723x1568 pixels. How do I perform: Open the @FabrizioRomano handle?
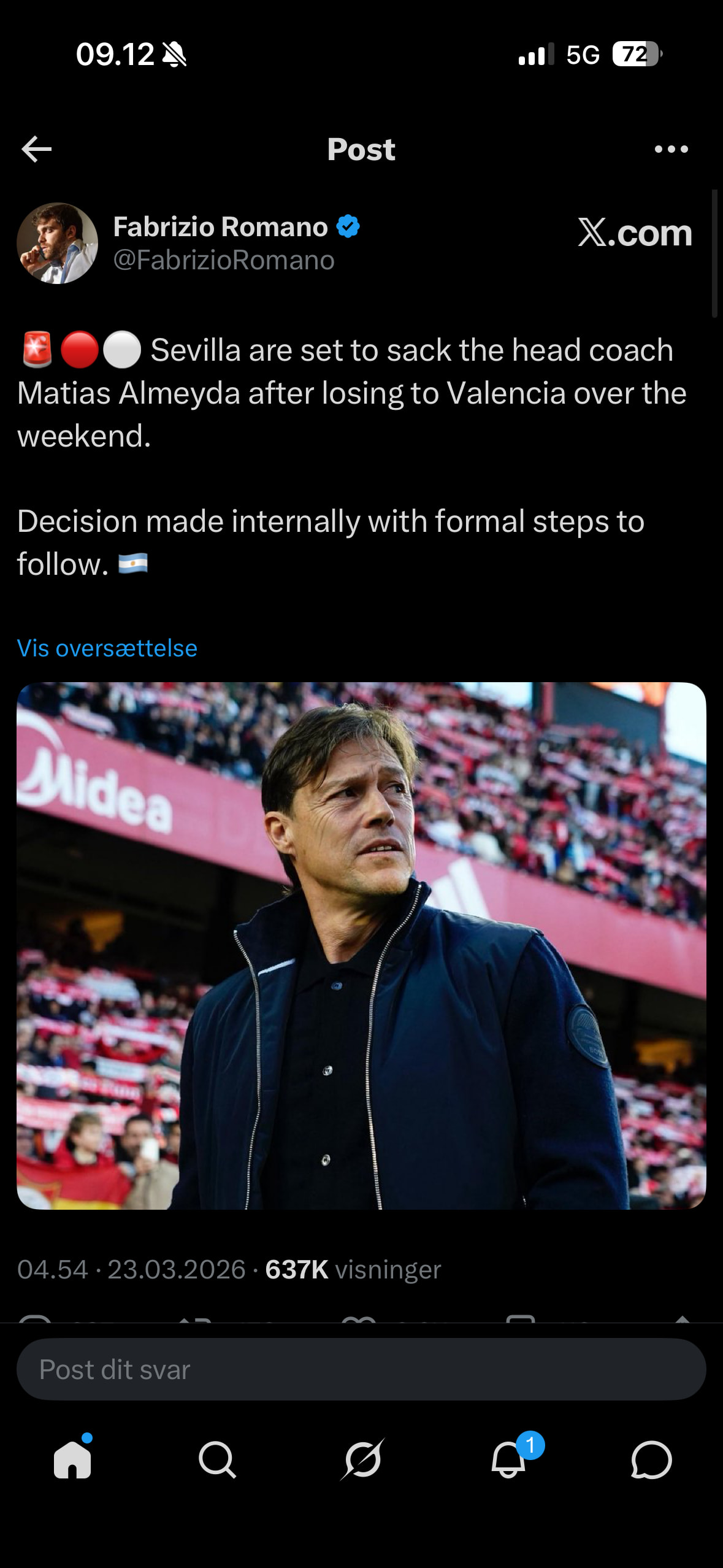click(x=224, y=261)
